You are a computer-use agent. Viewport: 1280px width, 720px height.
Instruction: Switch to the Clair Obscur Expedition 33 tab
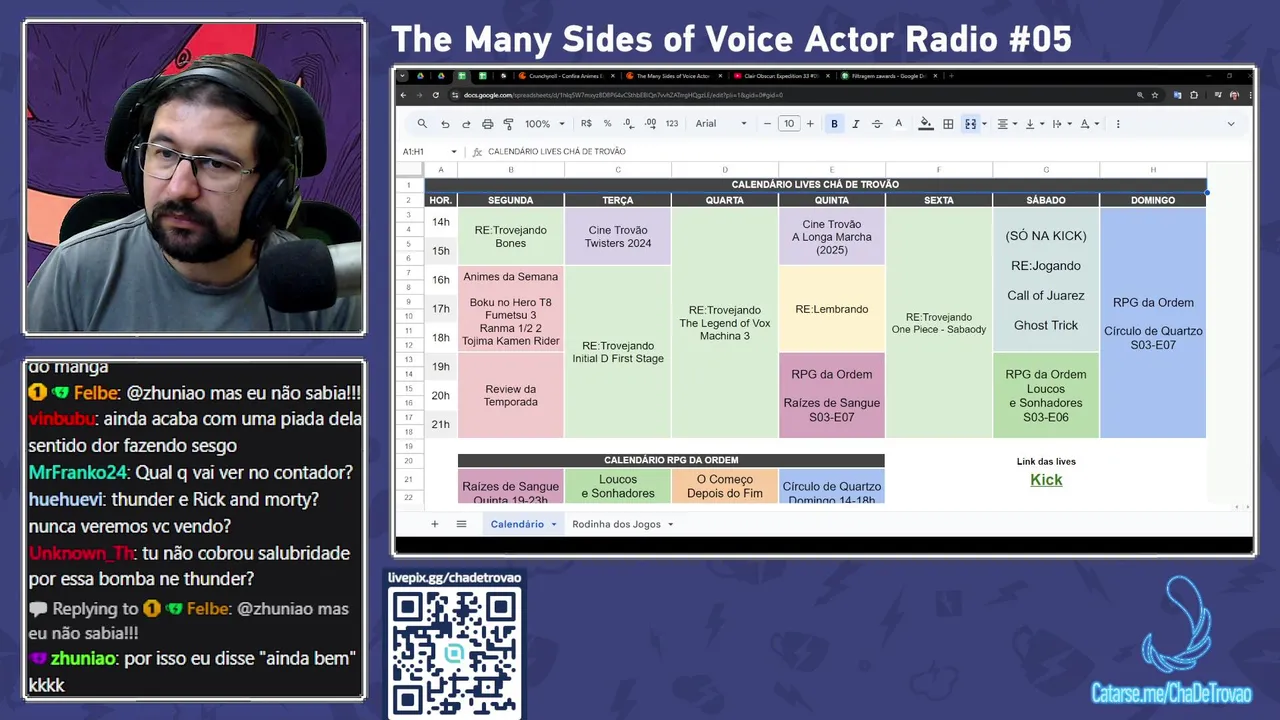tap(779, 76)
